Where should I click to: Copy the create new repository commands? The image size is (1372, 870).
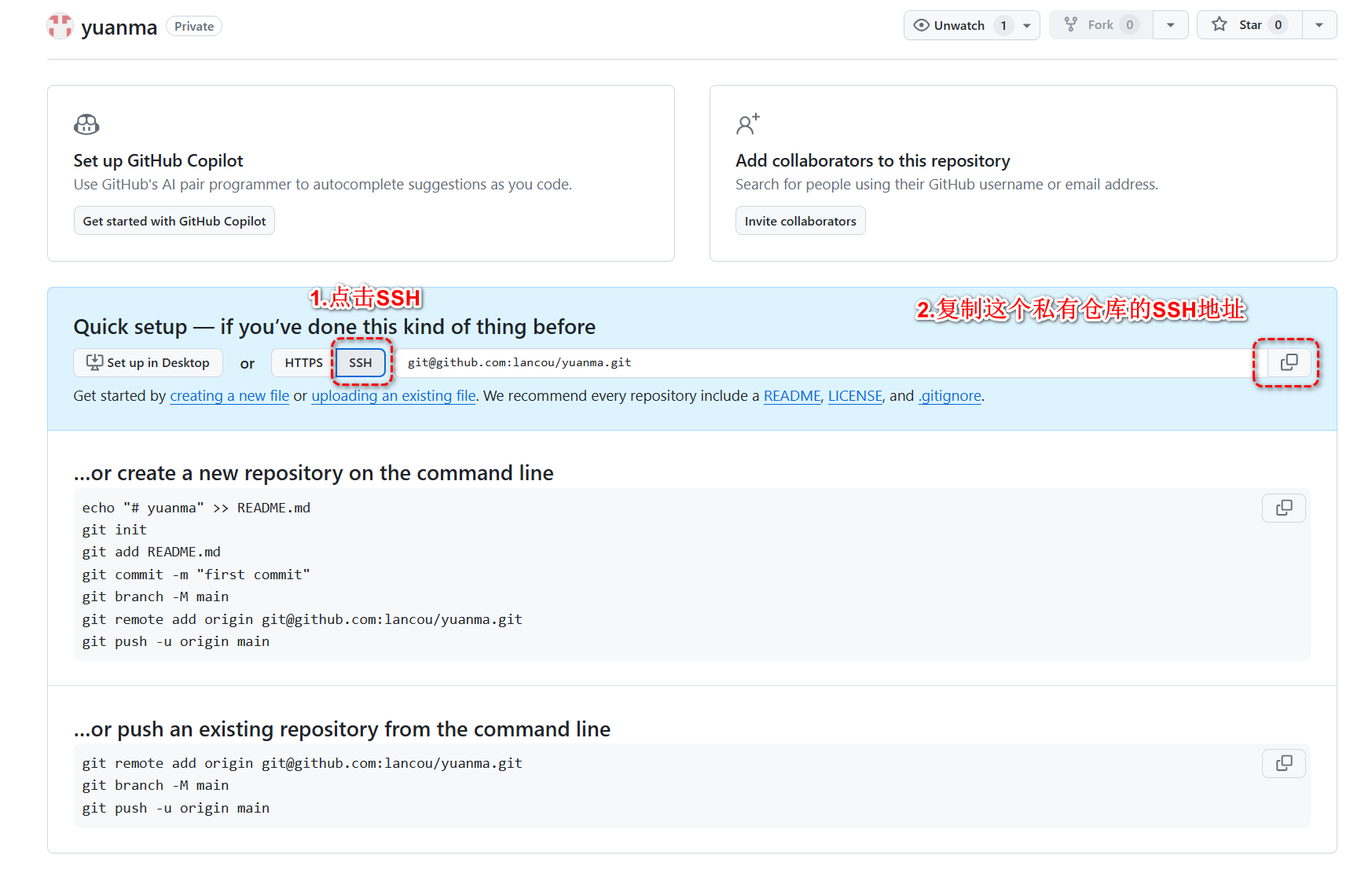1284,508
